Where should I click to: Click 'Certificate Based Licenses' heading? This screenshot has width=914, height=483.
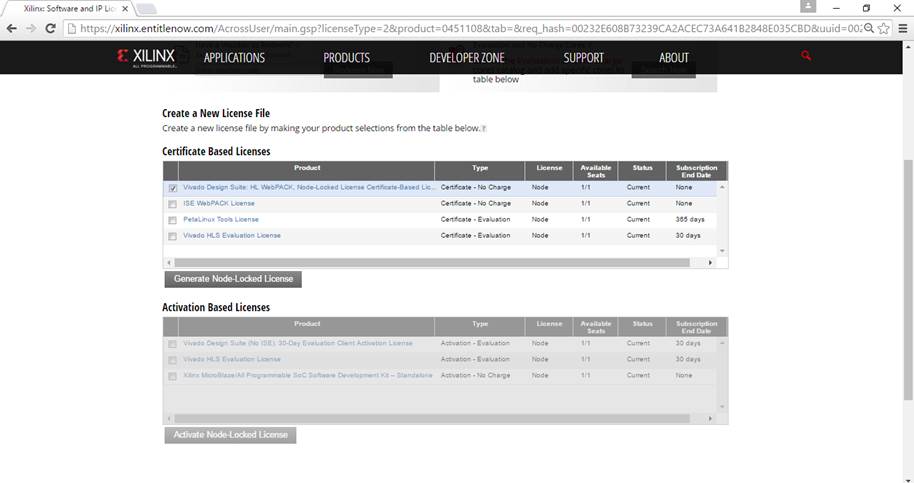tap(216, 151)
